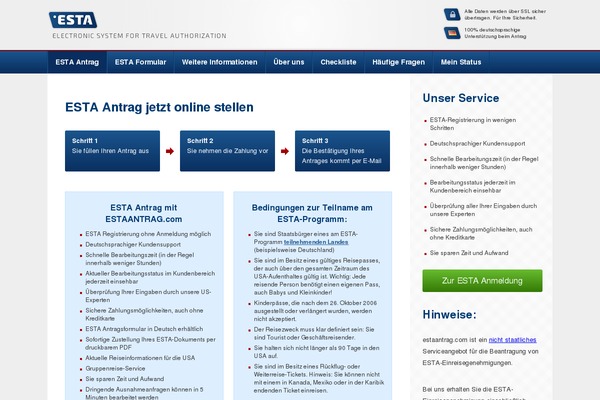Screen dimensions: 600x400
Task: Click the red arrow after Schritt 1
Action: point(170,151)
